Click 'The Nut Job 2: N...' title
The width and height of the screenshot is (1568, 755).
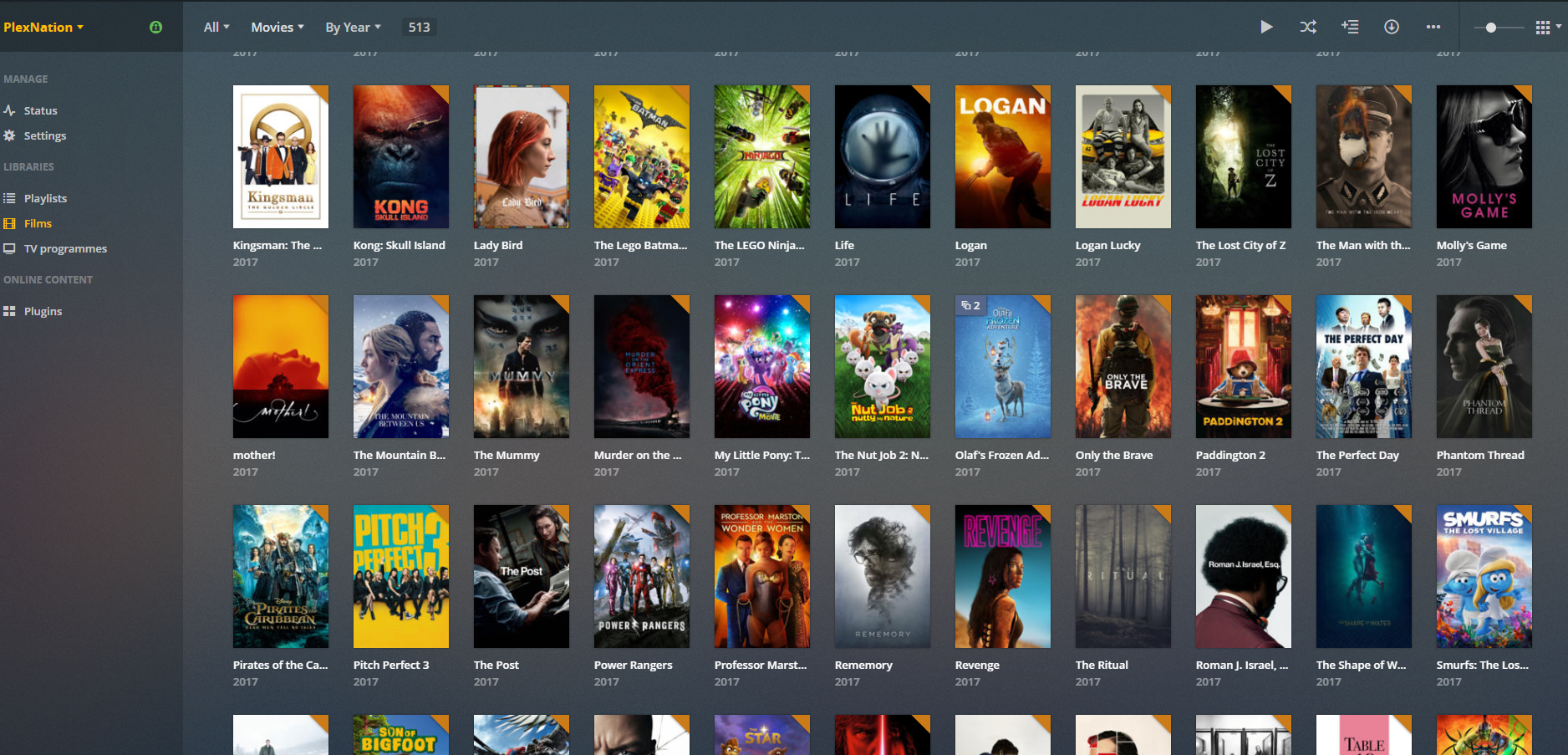(882, 455)
